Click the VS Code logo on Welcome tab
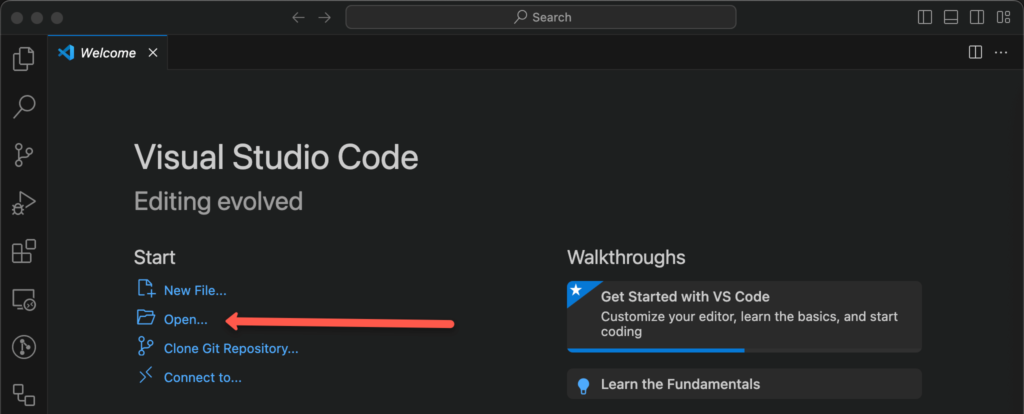This screenshot has height=414, width=1024. (x=66, y=53)
